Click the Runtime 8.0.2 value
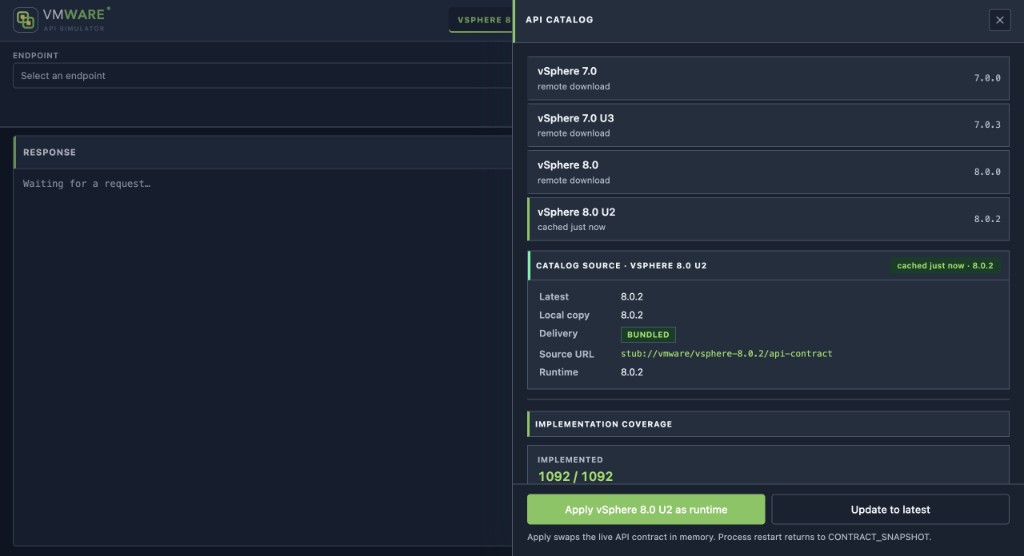This screenshot has width=1024, height=556. pos(632,372)
